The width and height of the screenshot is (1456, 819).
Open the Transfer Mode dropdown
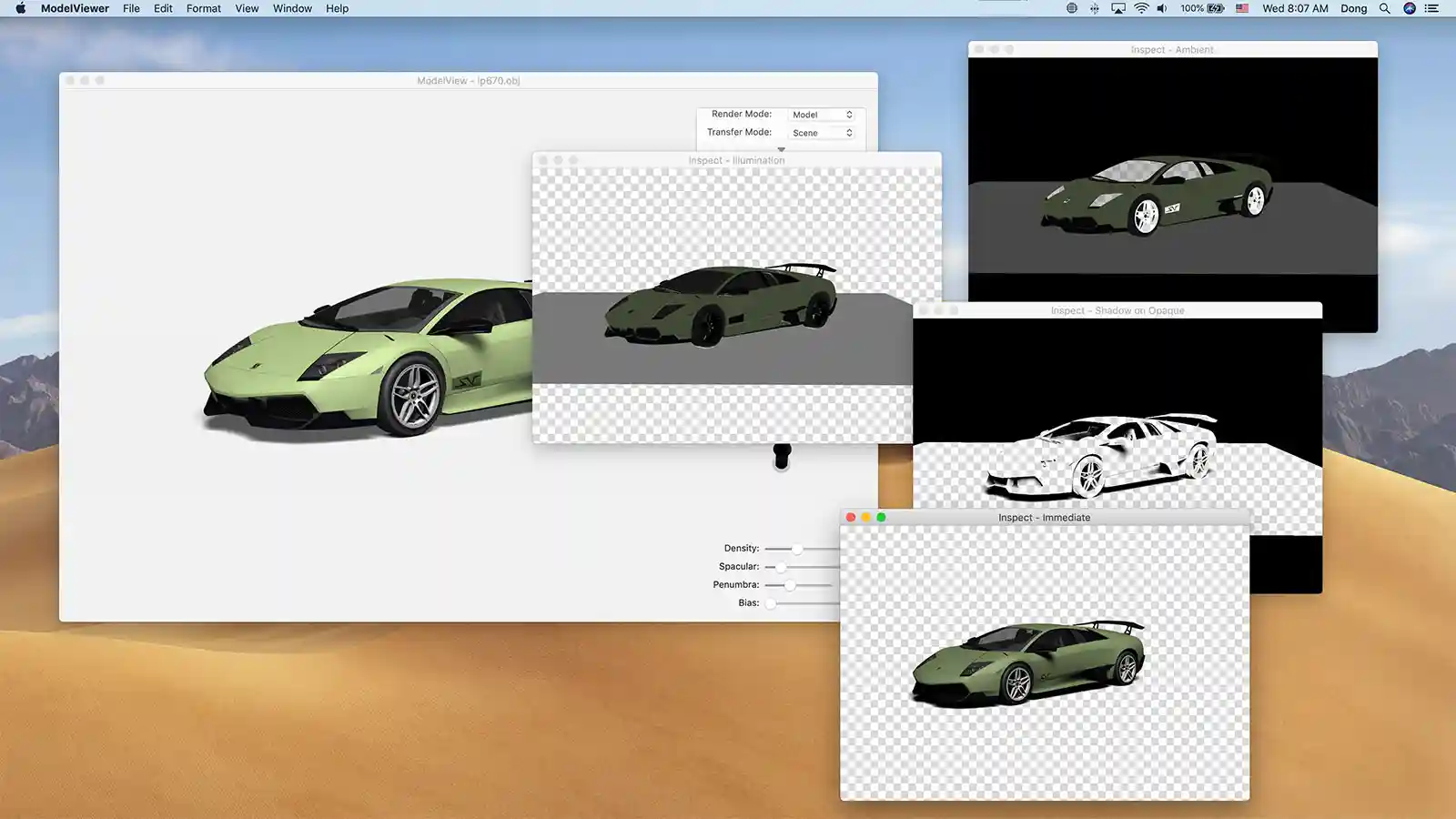click(x=822, y=133)
